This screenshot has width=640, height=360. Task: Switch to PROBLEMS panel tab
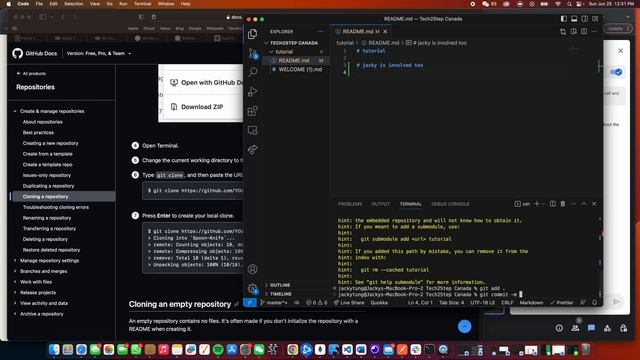(x=350, y=204)
